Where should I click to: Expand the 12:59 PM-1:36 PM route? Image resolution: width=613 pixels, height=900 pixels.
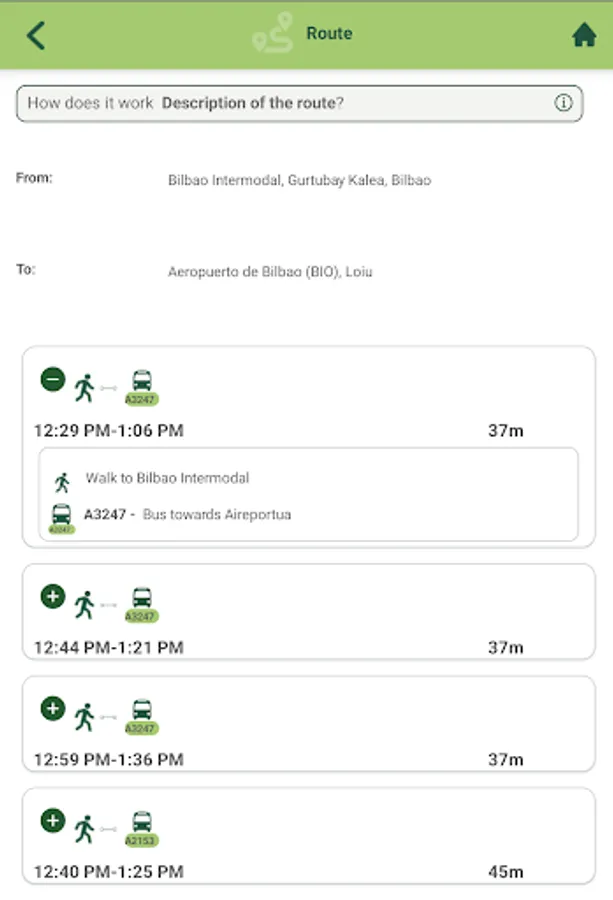pos(53,708)
